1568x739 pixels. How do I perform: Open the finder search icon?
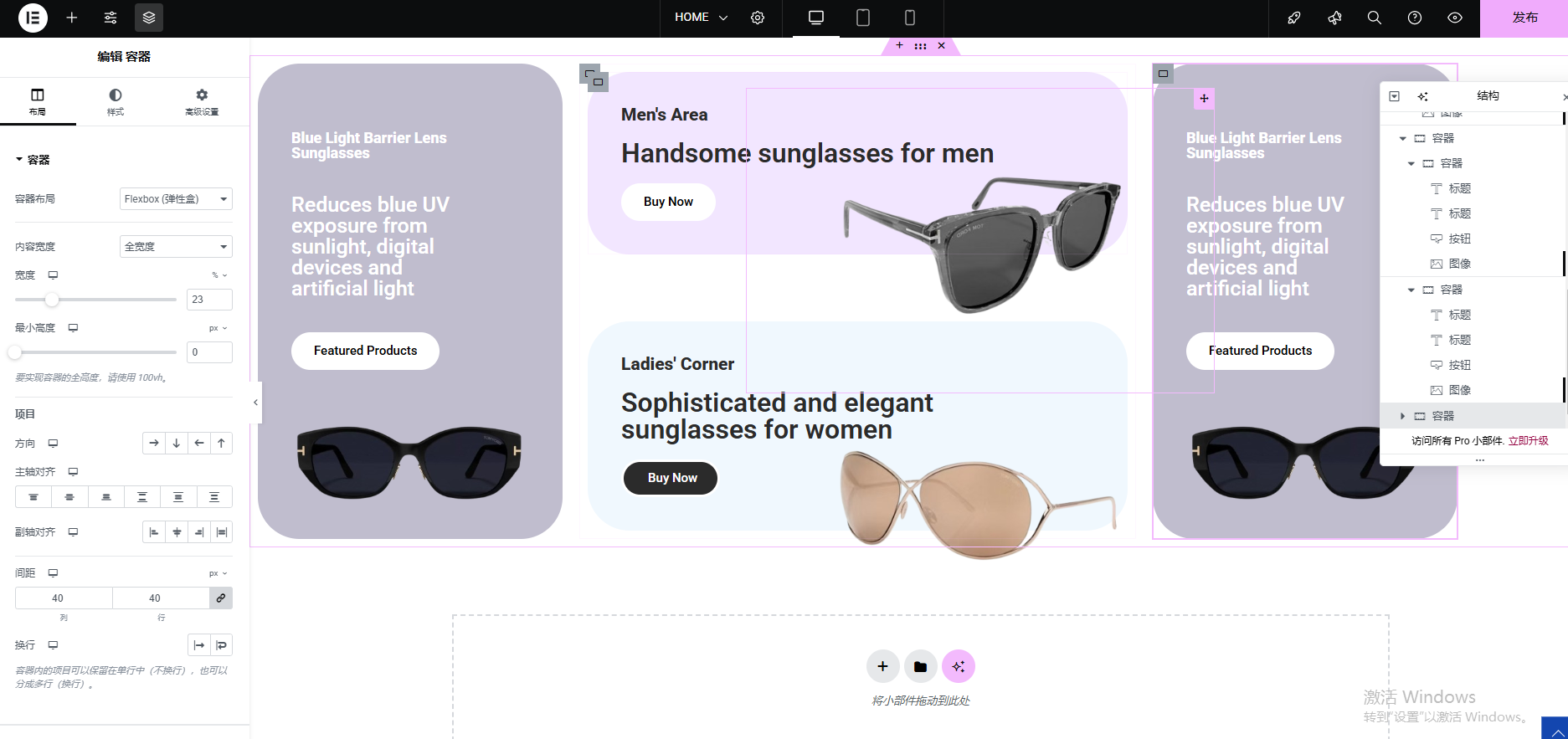click(x=1374, y=18)
